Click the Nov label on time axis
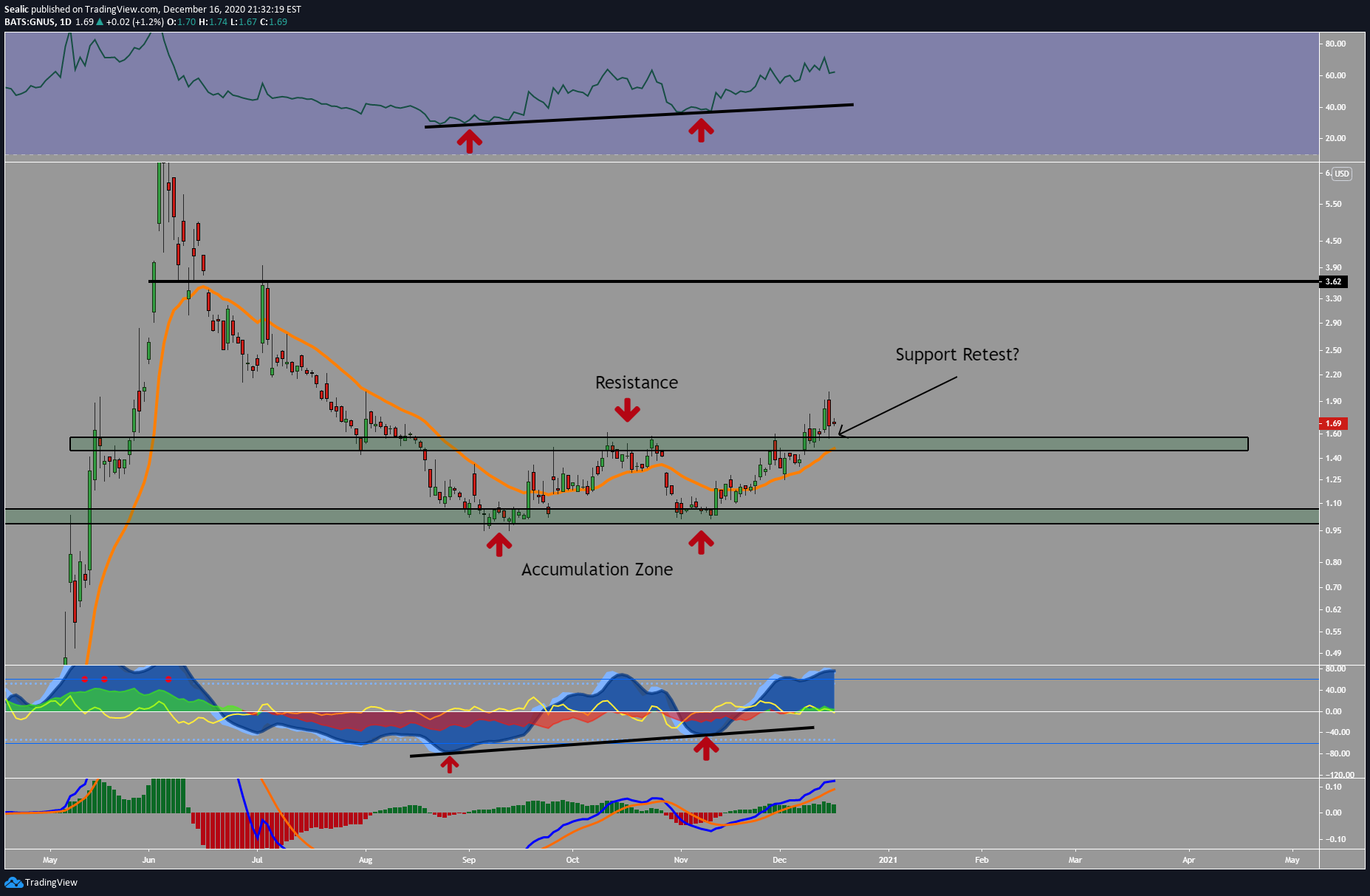Image resolution: width=1370 pixels, height=896 pixels. pyautogui.click(x=681, y=860)
